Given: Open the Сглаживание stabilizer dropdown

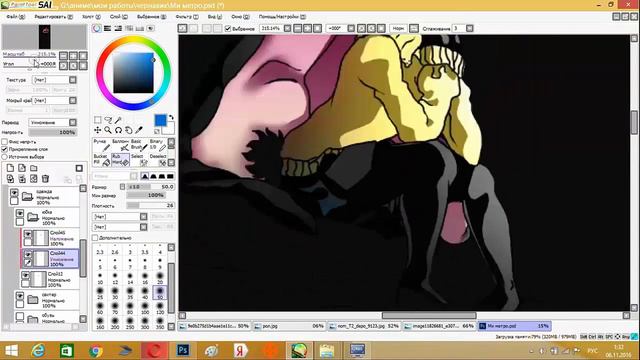Looking at the screenshot, I should tap(470, 29).
